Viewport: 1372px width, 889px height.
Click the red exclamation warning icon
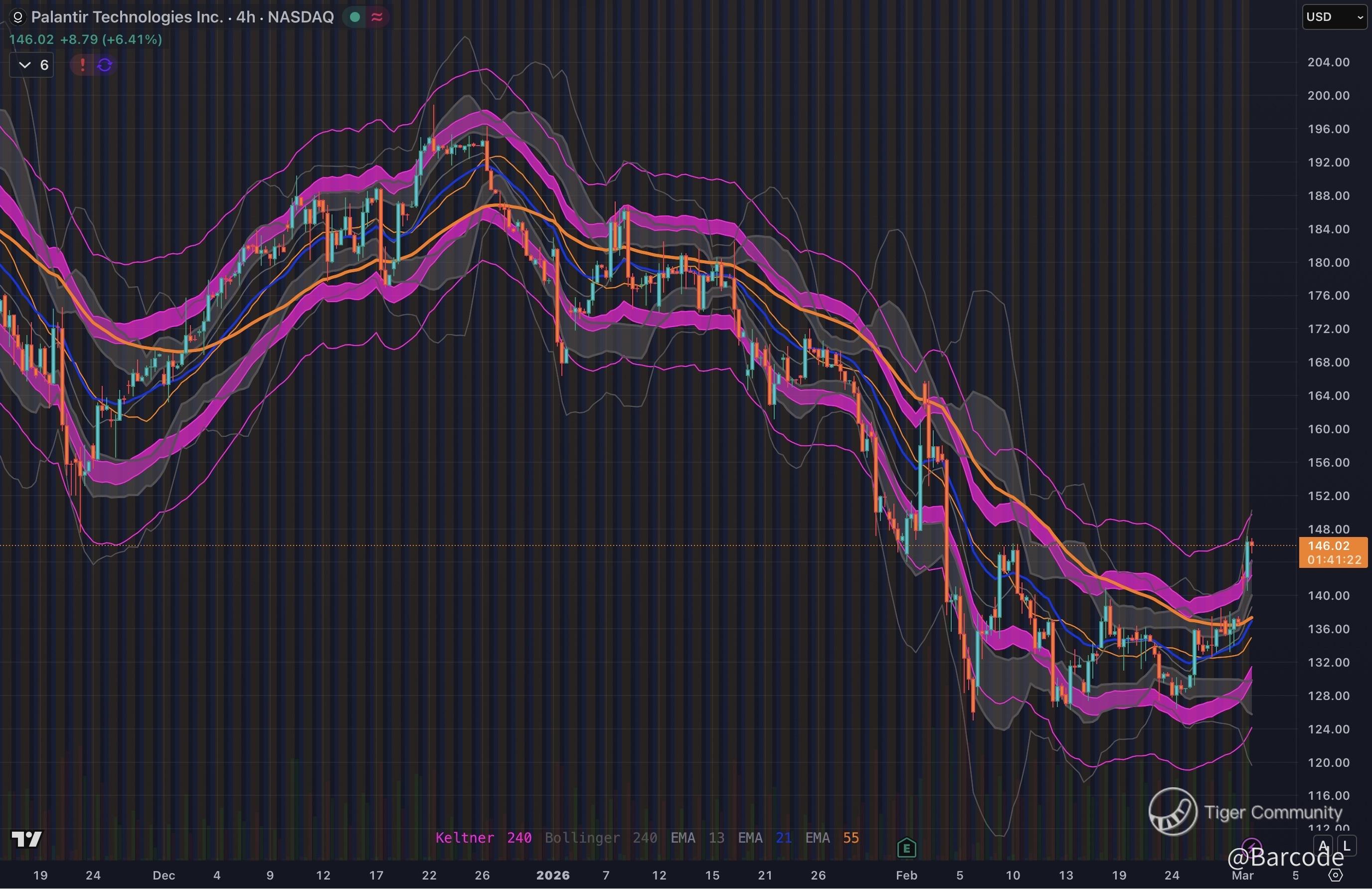[x=82, y=65]
